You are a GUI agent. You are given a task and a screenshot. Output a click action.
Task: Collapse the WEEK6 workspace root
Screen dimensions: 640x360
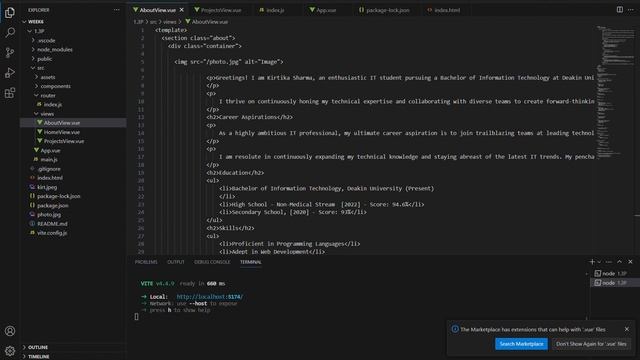pos(73,22)
